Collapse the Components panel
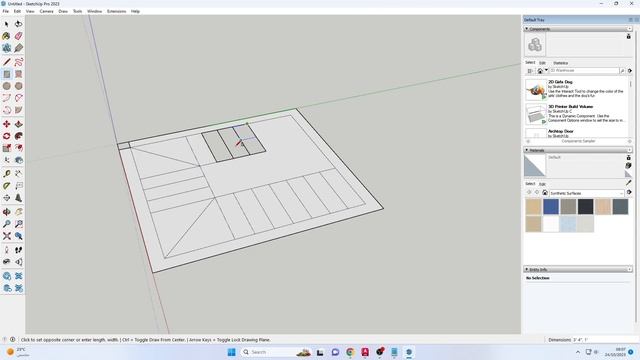Image resolution: width=640 pixels, height=360 pixels. point(527,29)
